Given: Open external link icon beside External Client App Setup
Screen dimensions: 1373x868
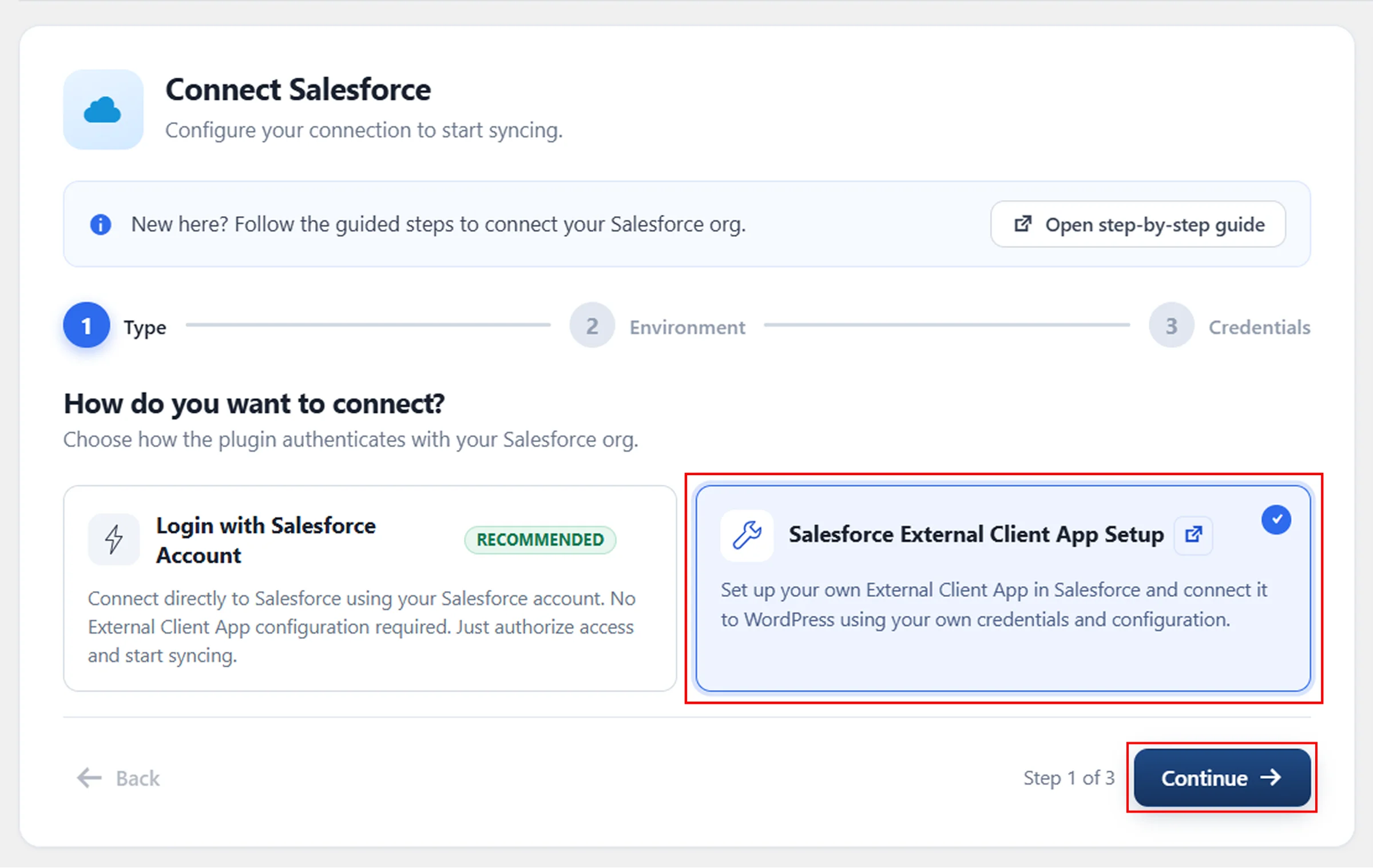Looking at the screenshot, I should (x=1193, y=535).
